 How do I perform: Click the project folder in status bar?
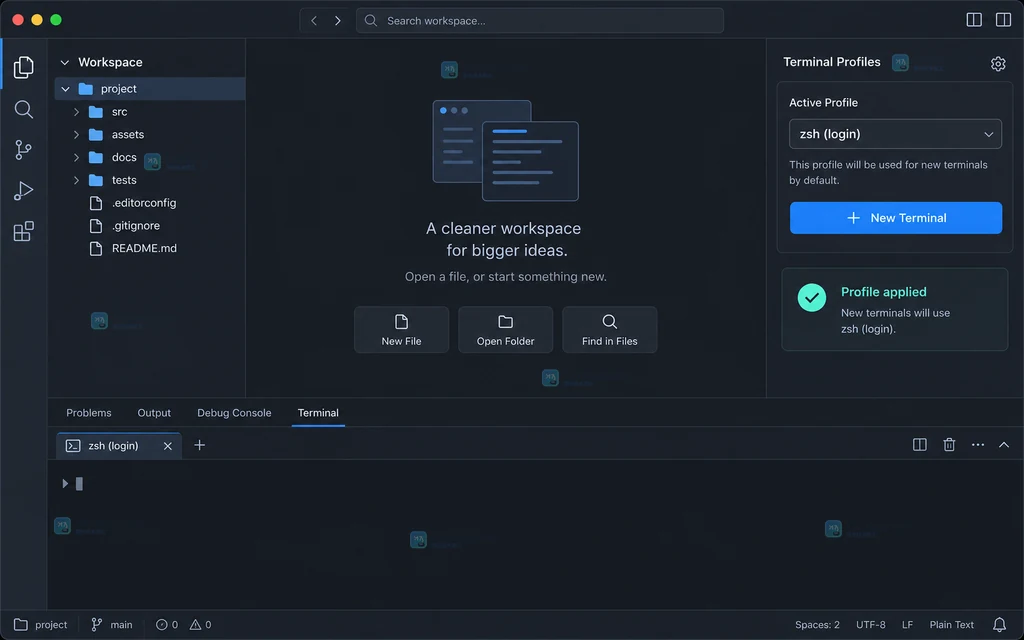pyautogui.click(x=40, y=625)
